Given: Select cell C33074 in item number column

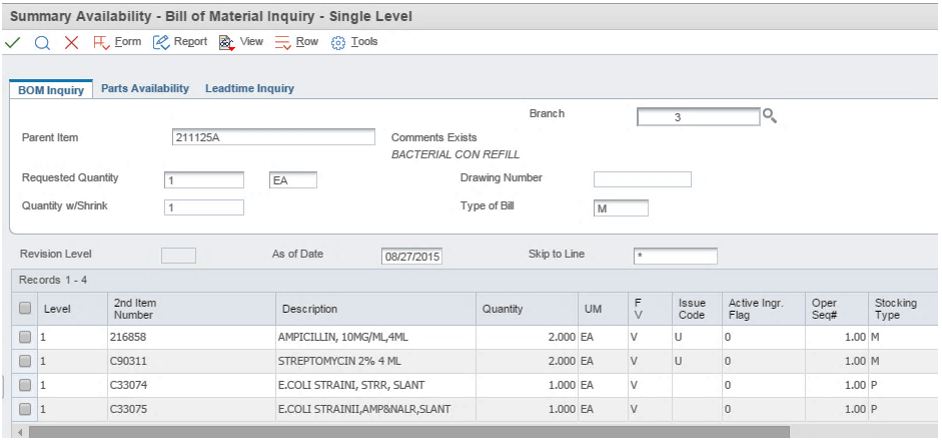Looking at the screenshot, I should point(192,386).
